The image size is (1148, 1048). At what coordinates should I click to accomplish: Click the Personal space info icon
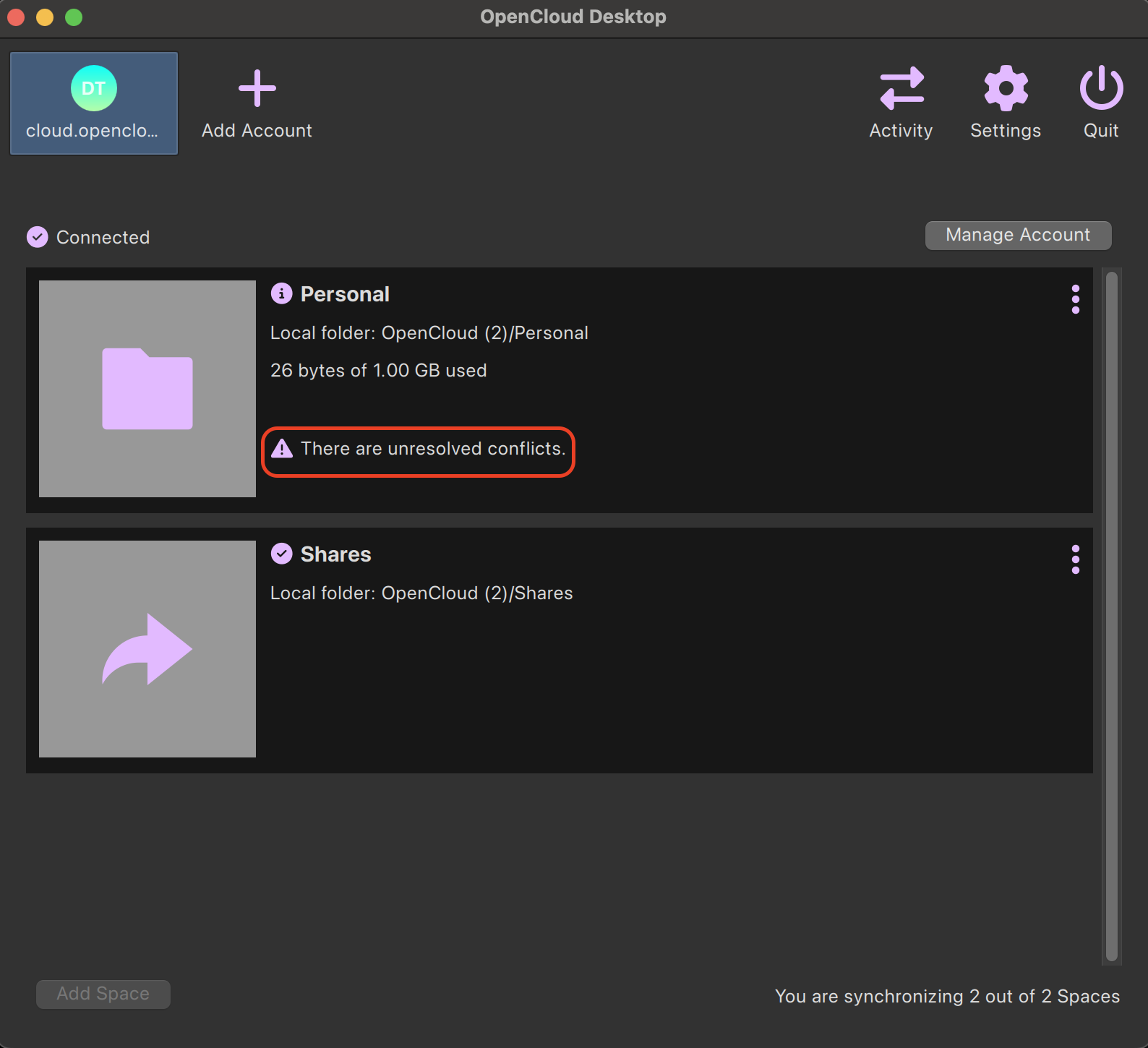(281, 293)
